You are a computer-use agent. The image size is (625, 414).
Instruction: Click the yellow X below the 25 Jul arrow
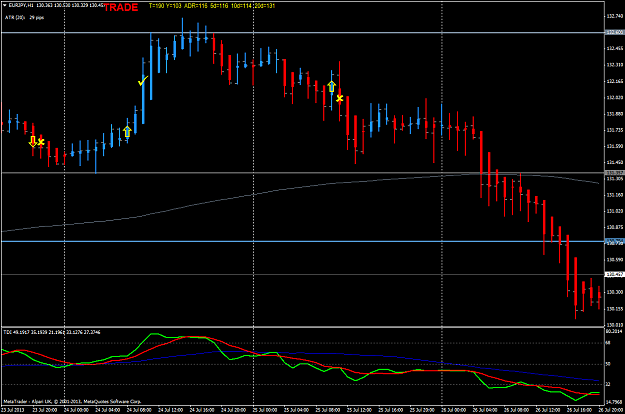coord(339,98)
